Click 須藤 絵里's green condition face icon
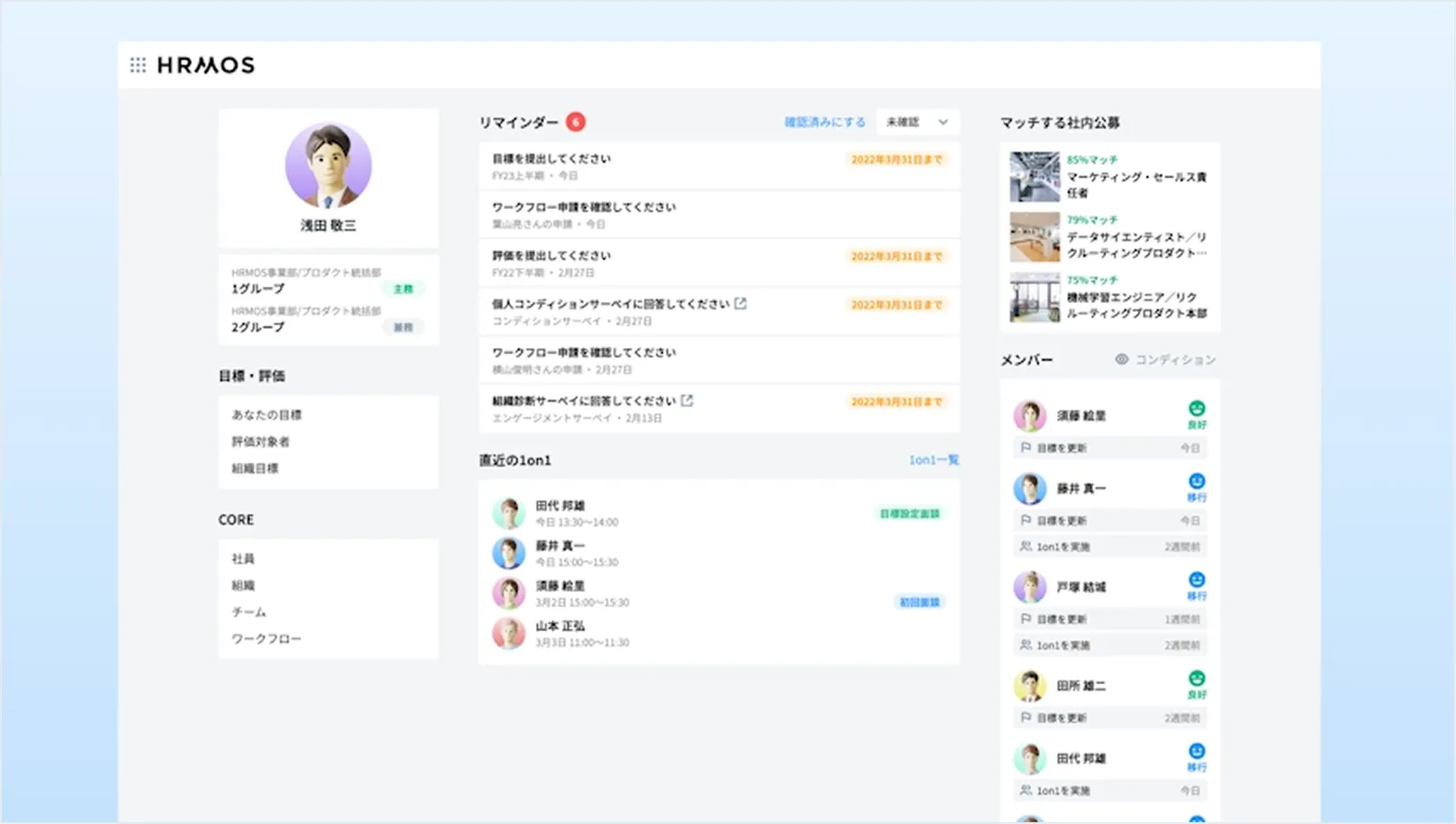Viewport: 1456px width, 824px height. pos(1196,409)
